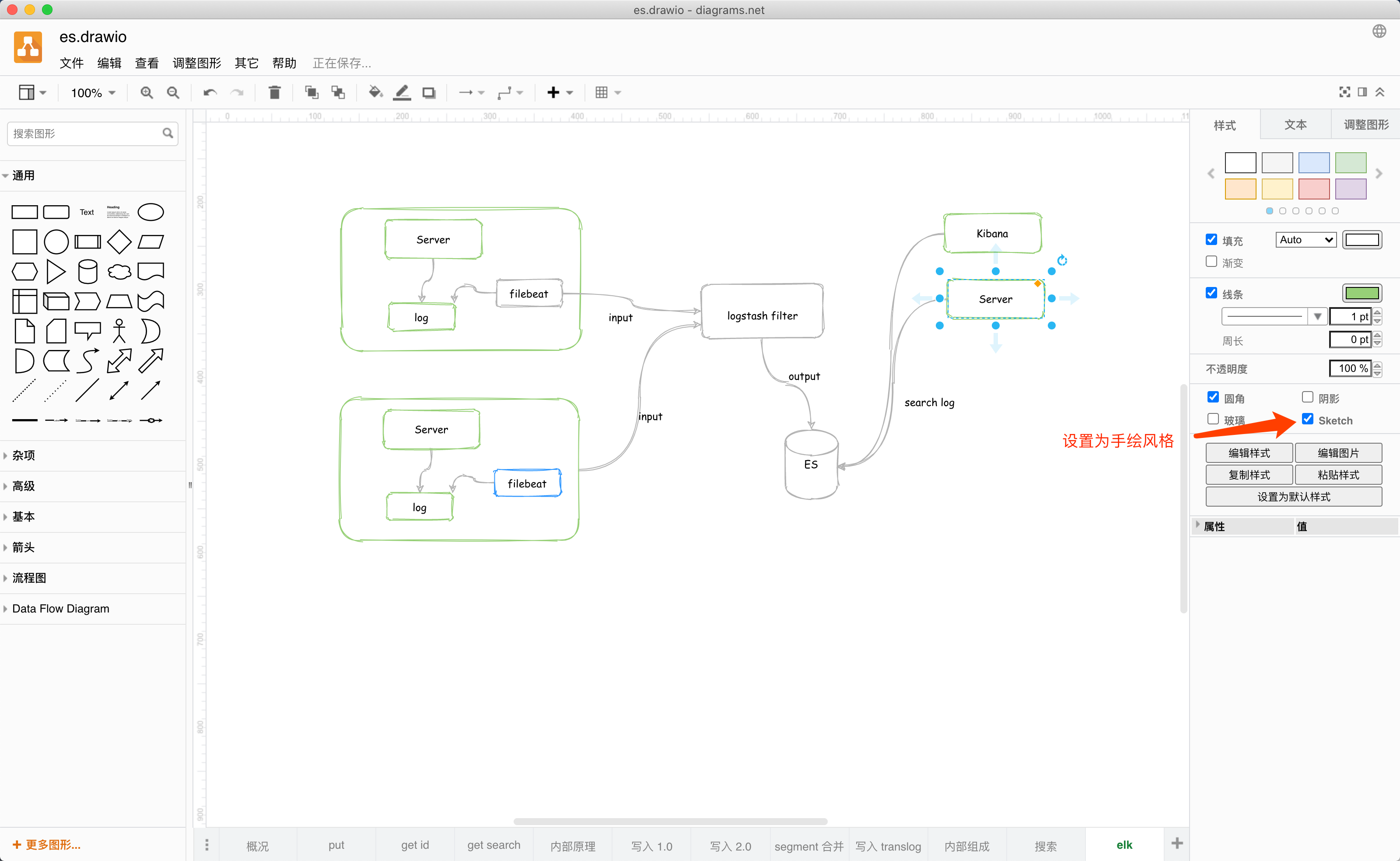
Task: Pick the light blue style swatch
Action: coord(1313,163)
